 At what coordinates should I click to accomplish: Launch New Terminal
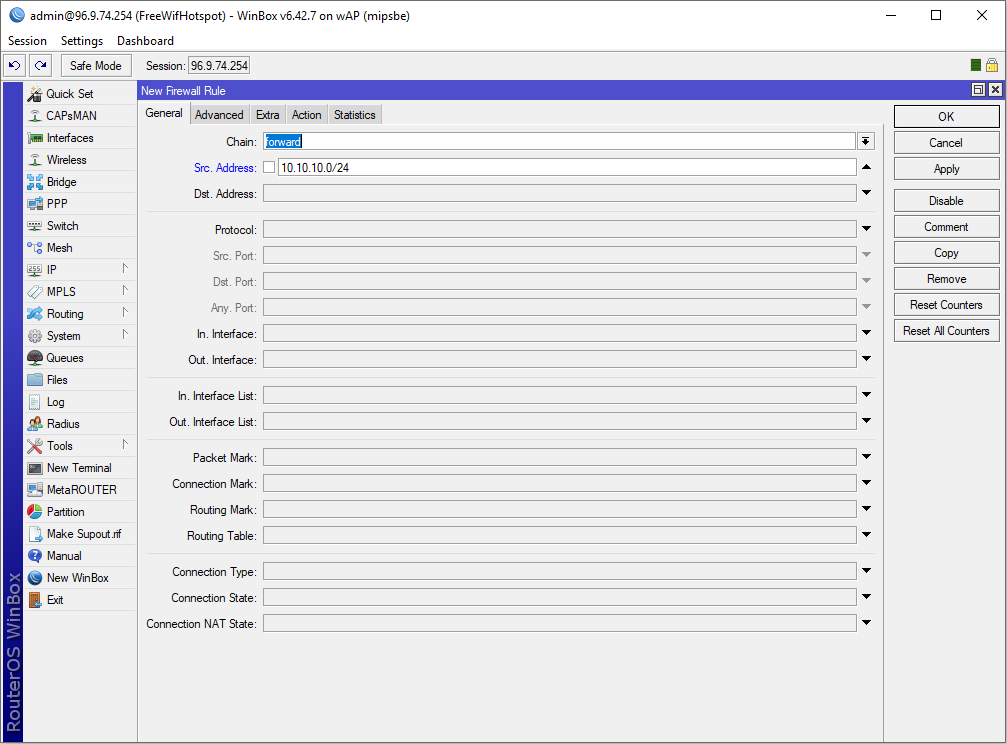click(80, 468)
